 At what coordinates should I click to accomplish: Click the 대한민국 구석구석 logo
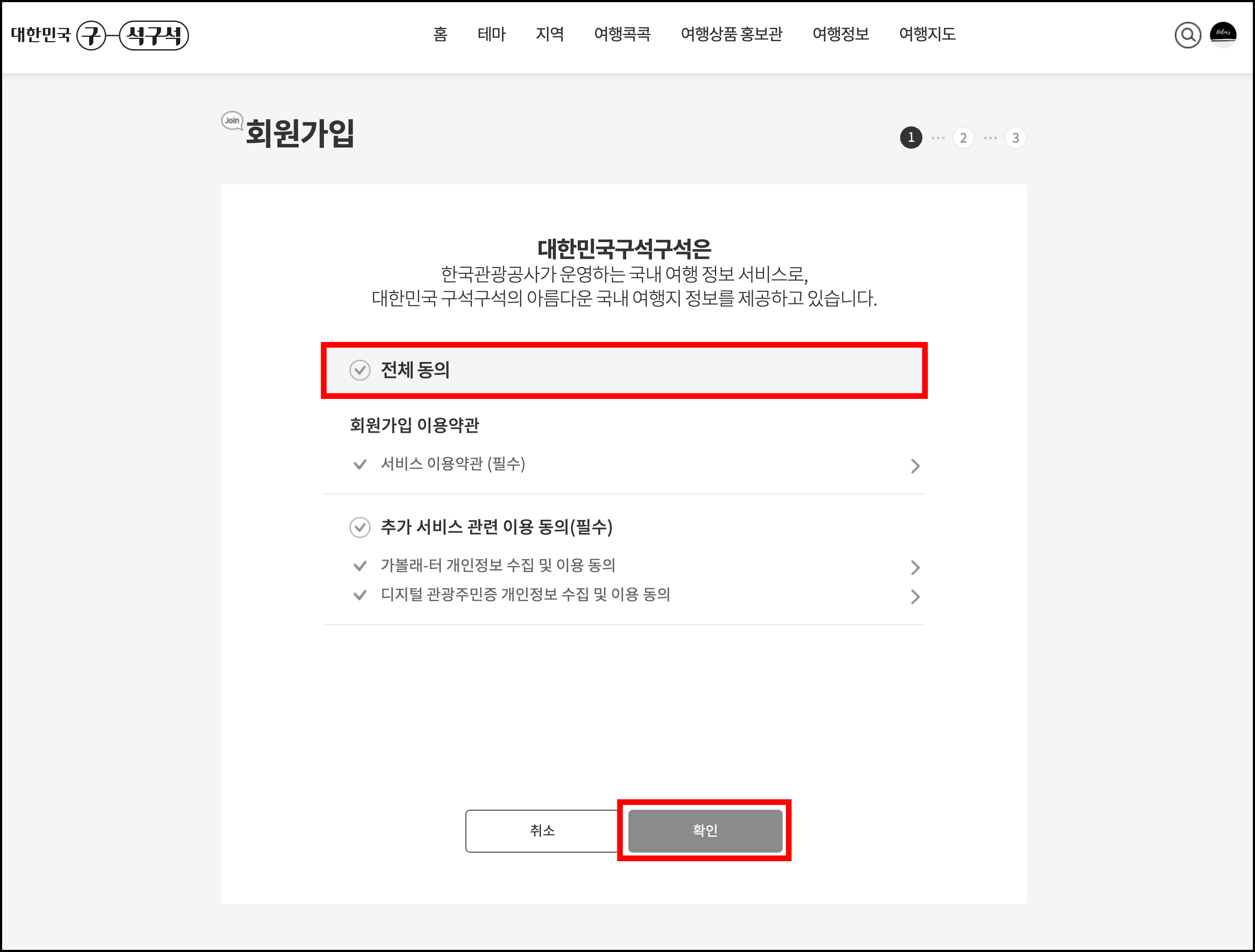coord(100,35)
